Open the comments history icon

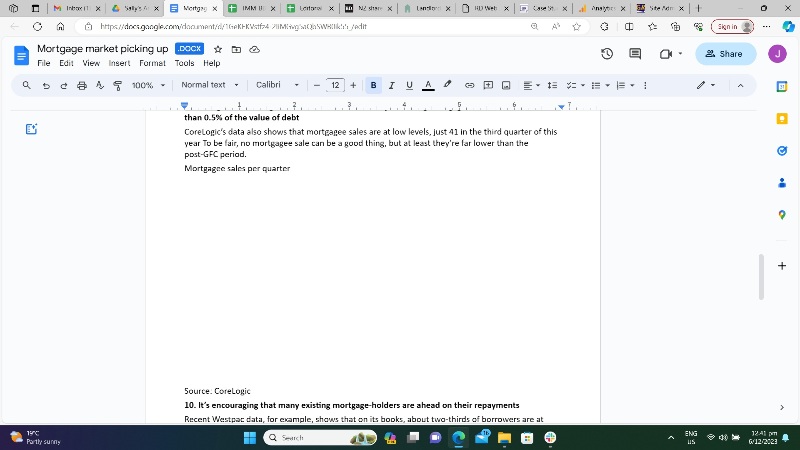[x=635, y=54]
